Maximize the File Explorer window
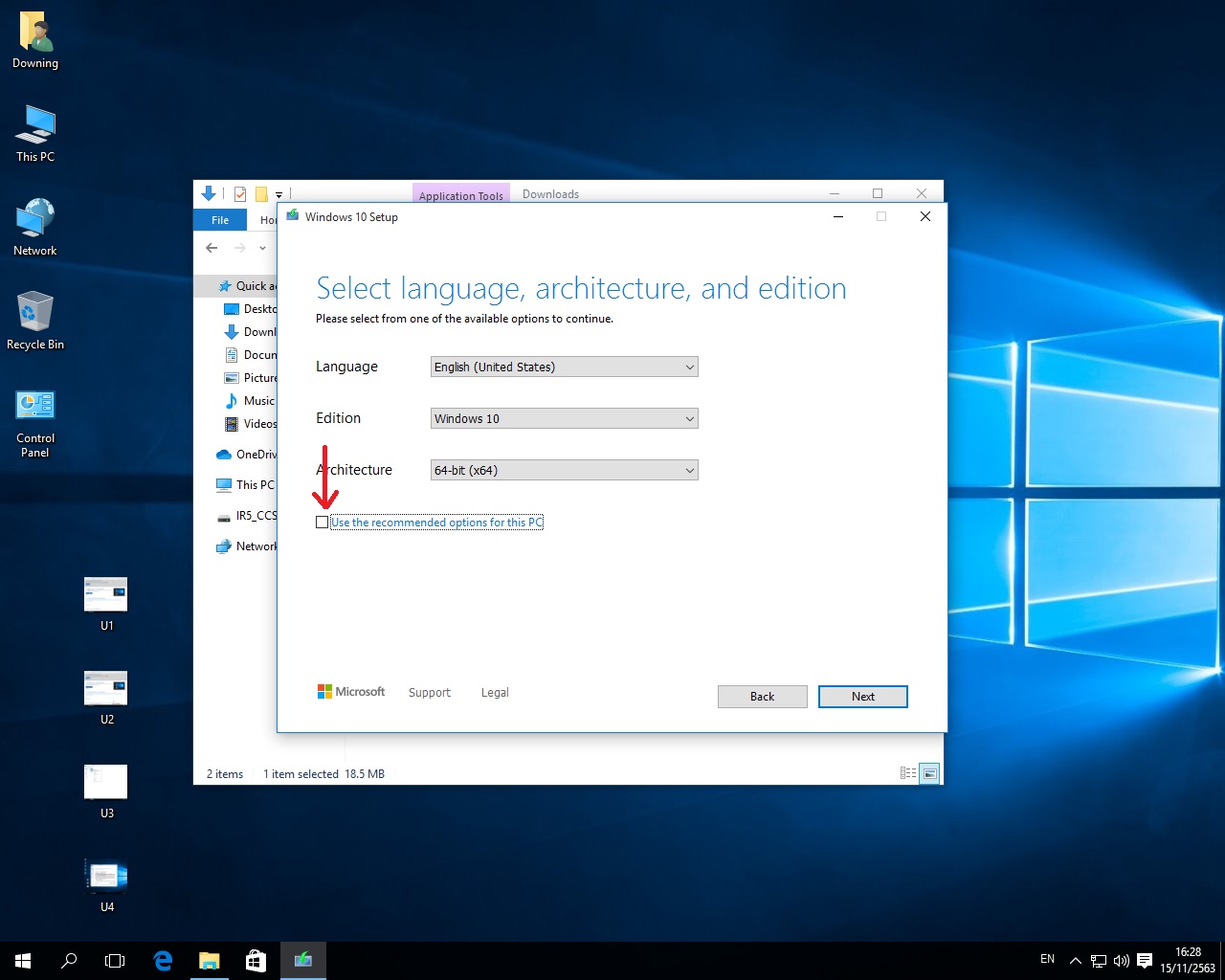The height and width of the screenshot is (980, 1225). click(878, 193)
